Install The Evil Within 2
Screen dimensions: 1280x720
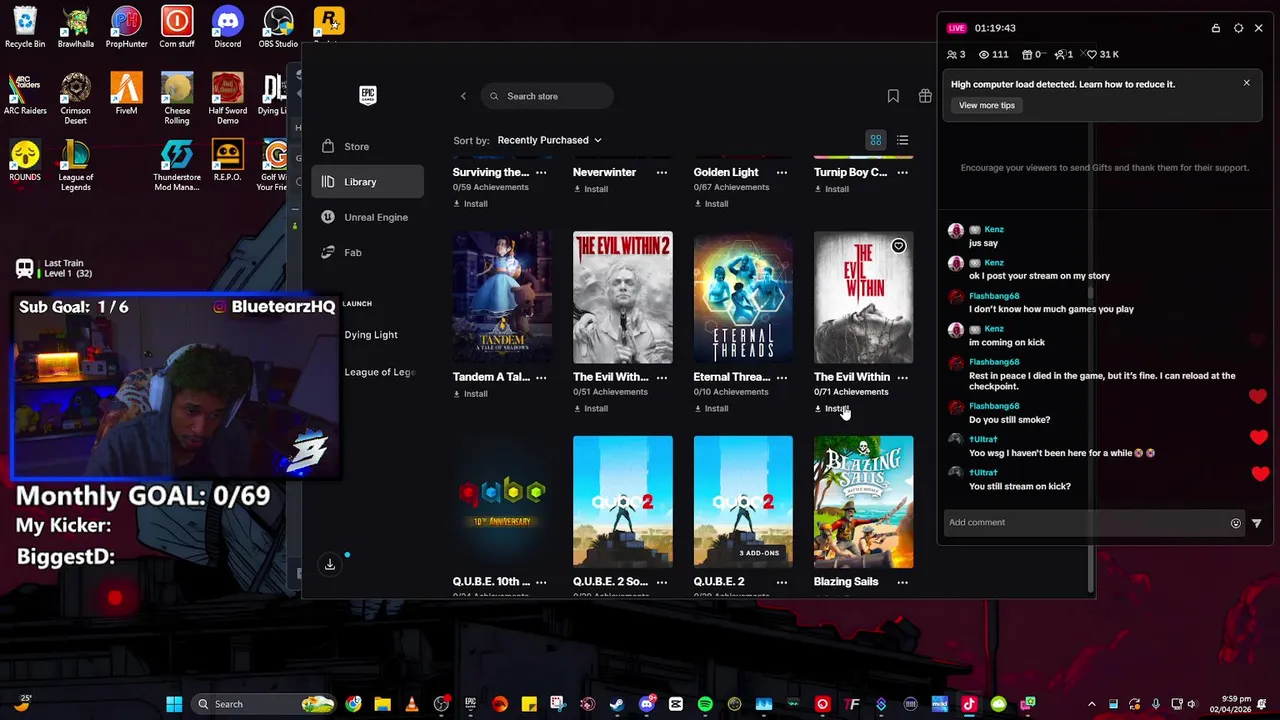pos(590,408)
